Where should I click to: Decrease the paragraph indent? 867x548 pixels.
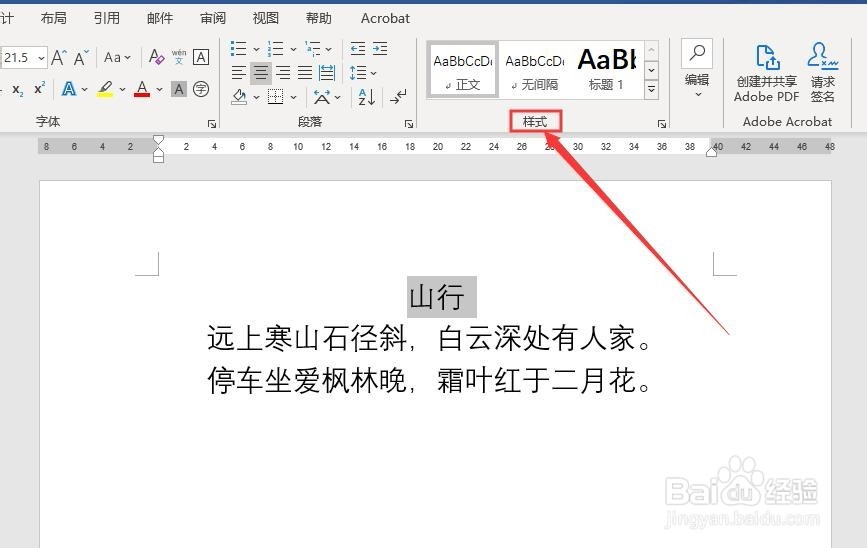pos(358,49)
